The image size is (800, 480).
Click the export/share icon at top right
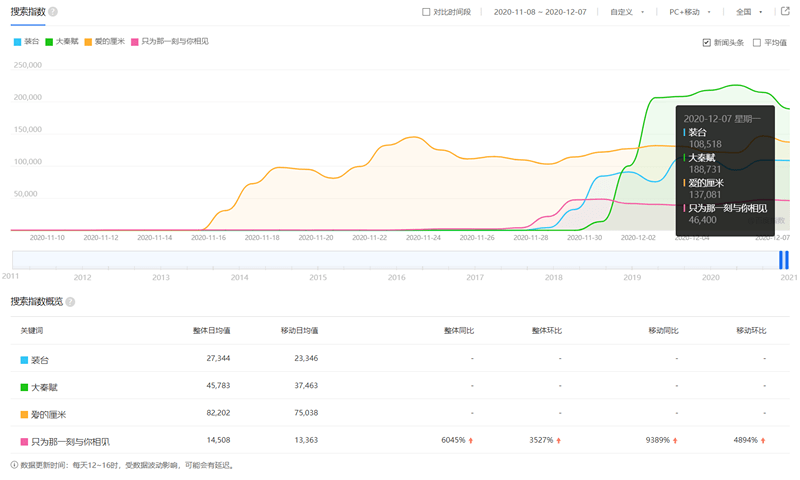pyautogui.click(x=785, y=11)
